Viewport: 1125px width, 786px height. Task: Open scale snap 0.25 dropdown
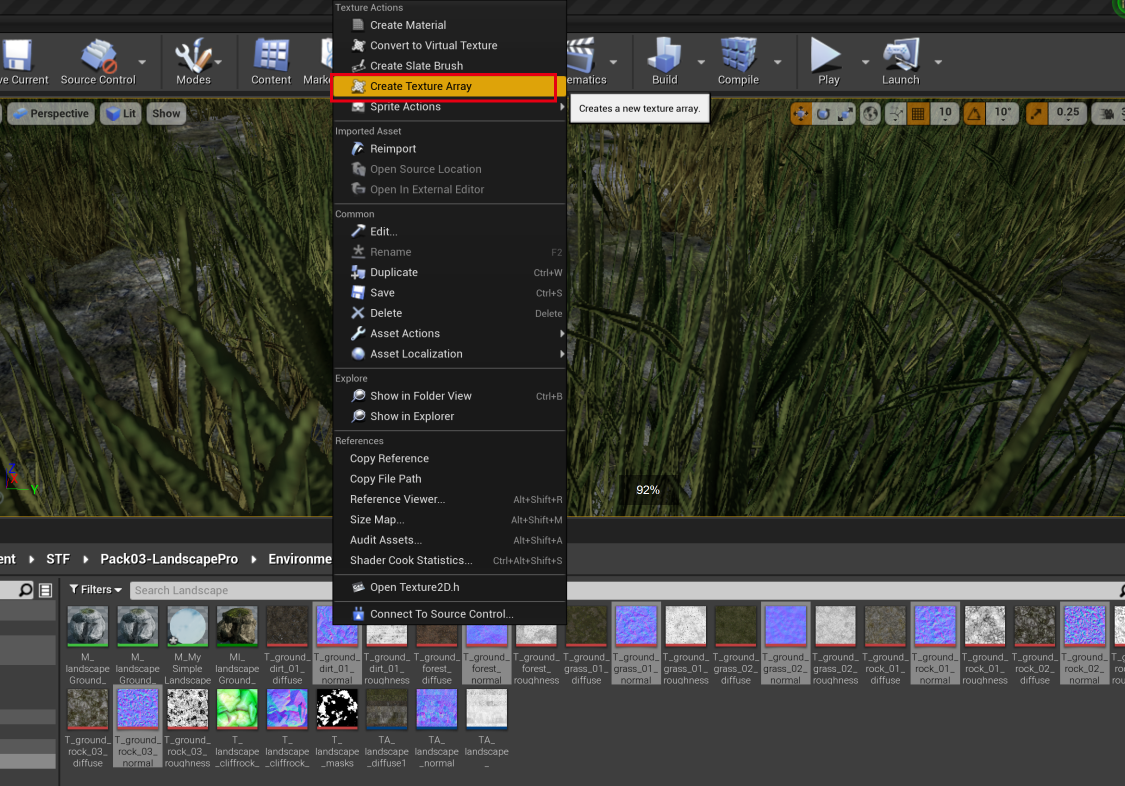pyautogui.click(x=1068, y=113)
